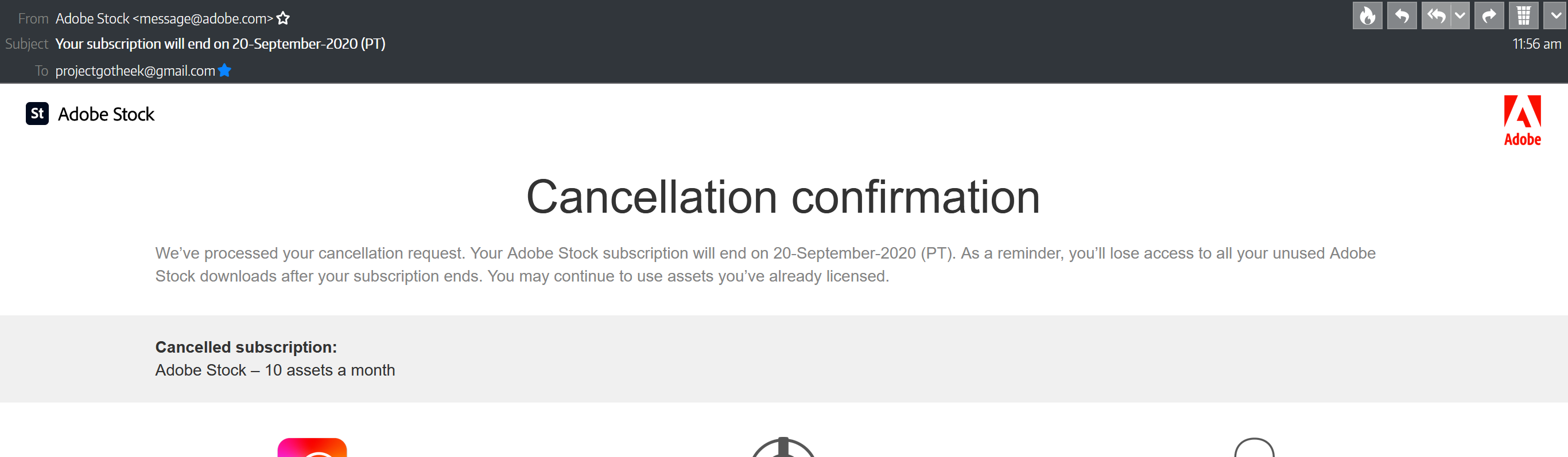The image size is (1568, 457).
Task: Select the sender Adobe Stock address
Action: point(164,19)
